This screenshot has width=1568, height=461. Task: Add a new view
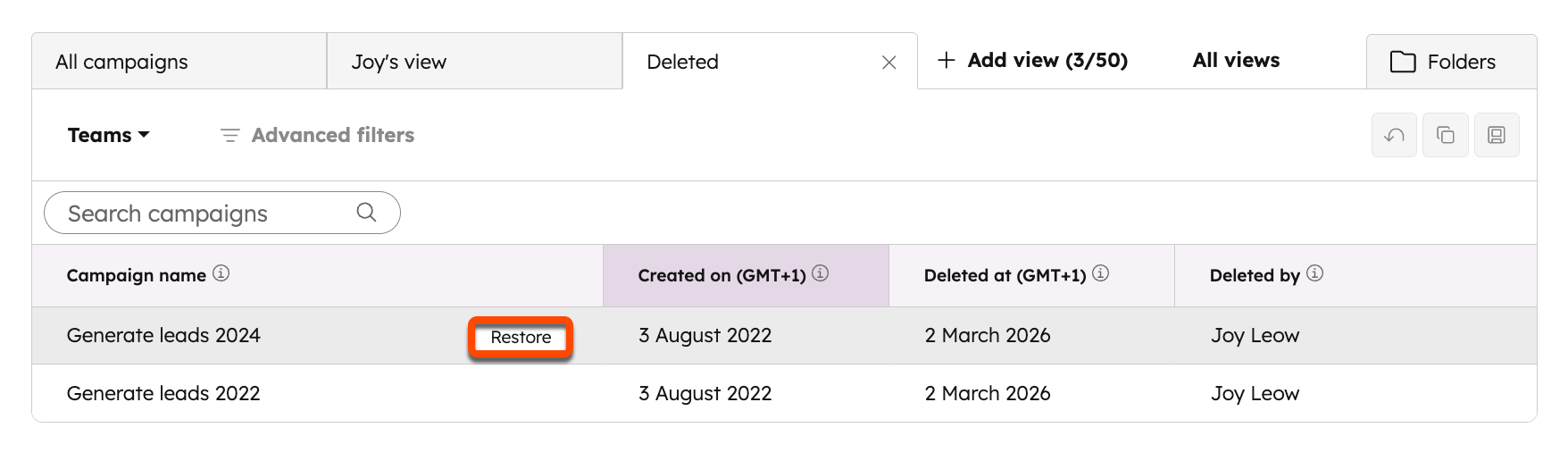(x=1032, y=61)
